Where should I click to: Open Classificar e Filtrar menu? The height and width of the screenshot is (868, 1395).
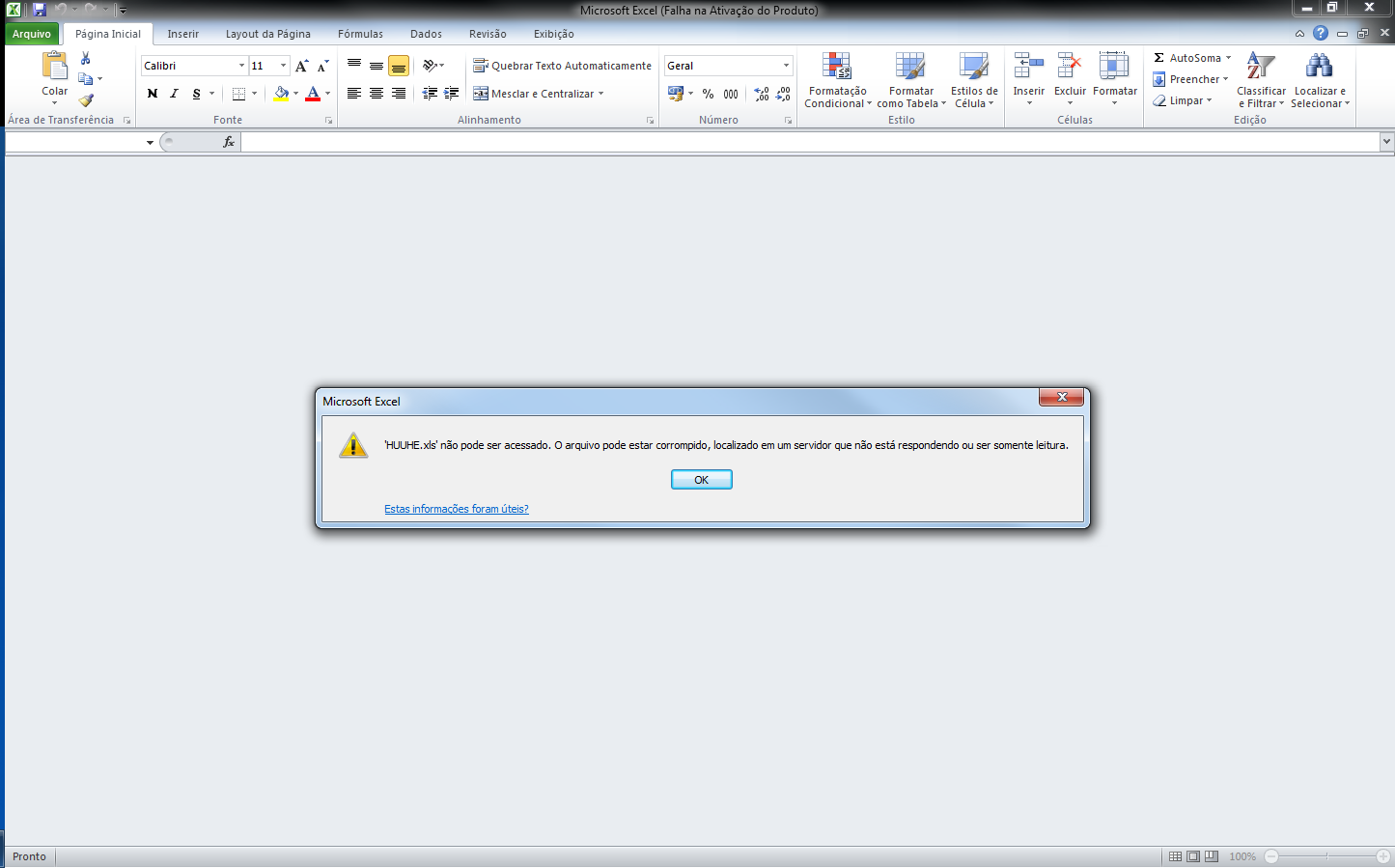tap(1261, 80)
